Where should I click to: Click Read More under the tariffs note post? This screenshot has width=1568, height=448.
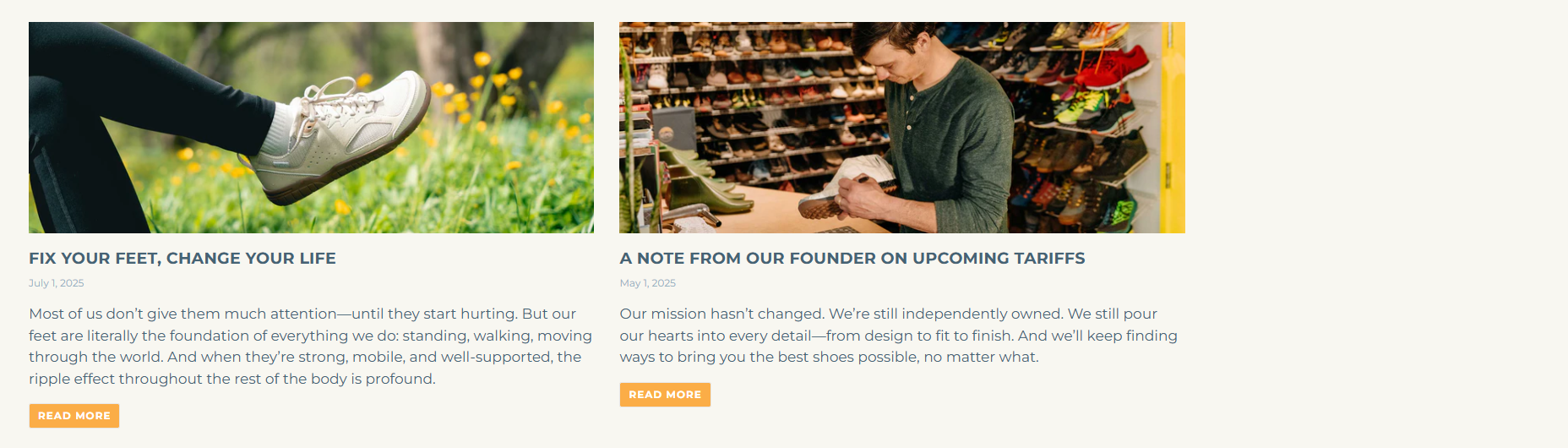[665, 395]
